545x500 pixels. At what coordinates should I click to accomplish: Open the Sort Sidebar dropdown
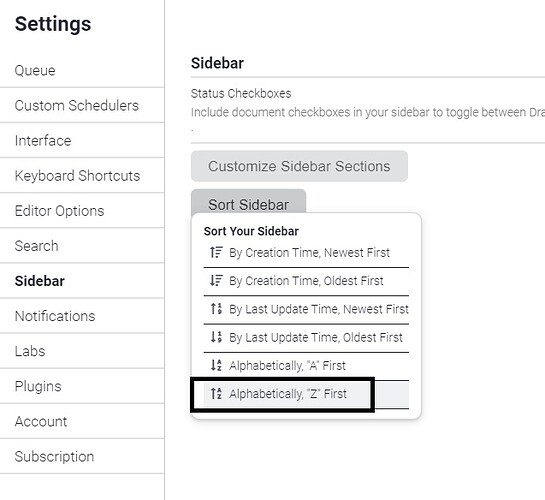[x=249, y=204]
